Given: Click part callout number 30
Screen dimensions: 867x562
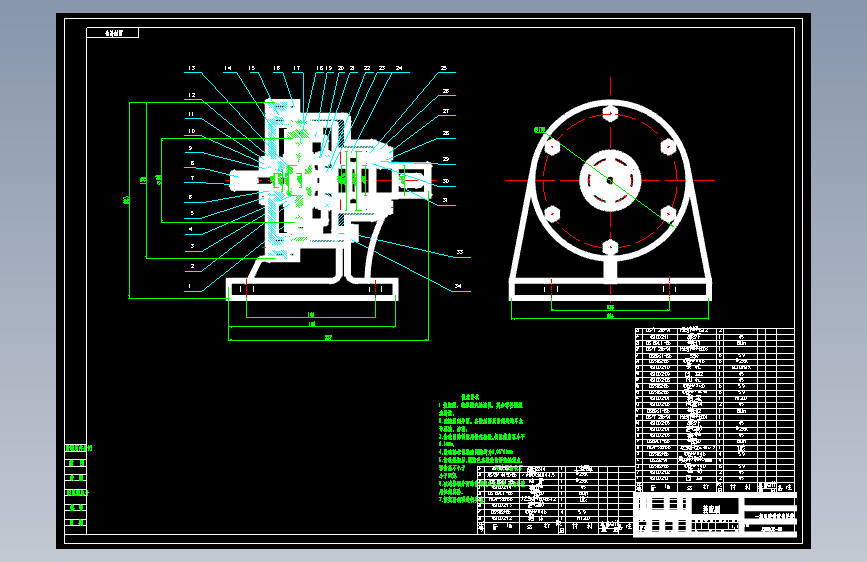Looking at the screenshot, I should tap(446, 181).
